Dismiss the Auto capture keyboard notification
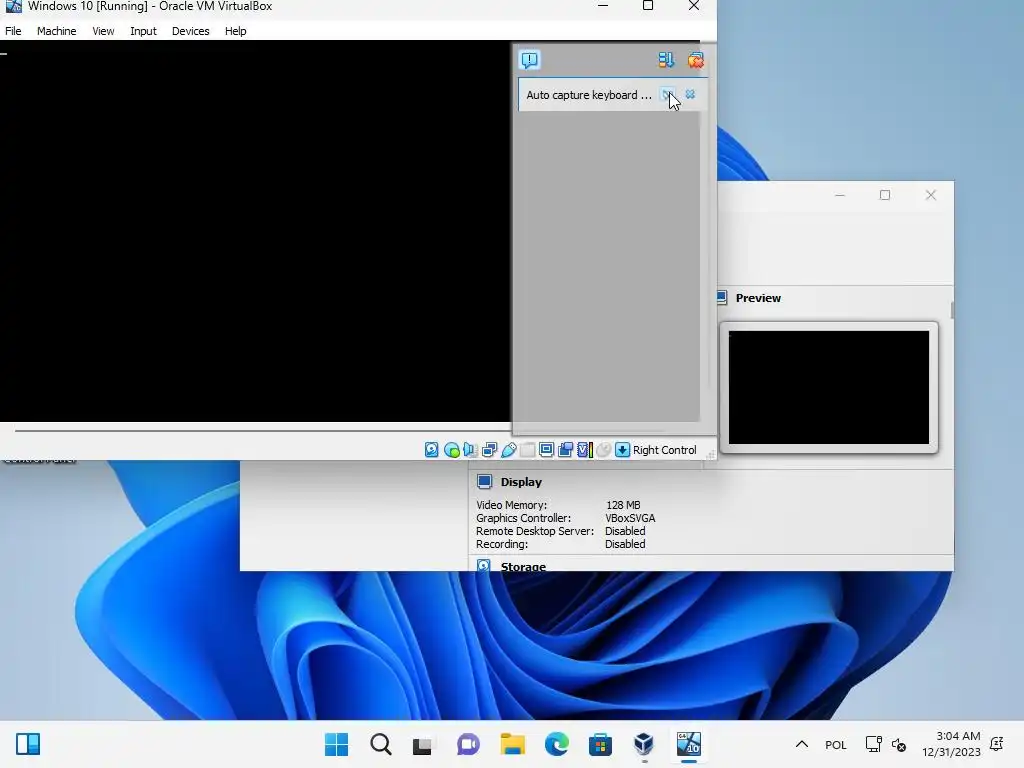Viewport: 1024px width, 768px height. 690,95
